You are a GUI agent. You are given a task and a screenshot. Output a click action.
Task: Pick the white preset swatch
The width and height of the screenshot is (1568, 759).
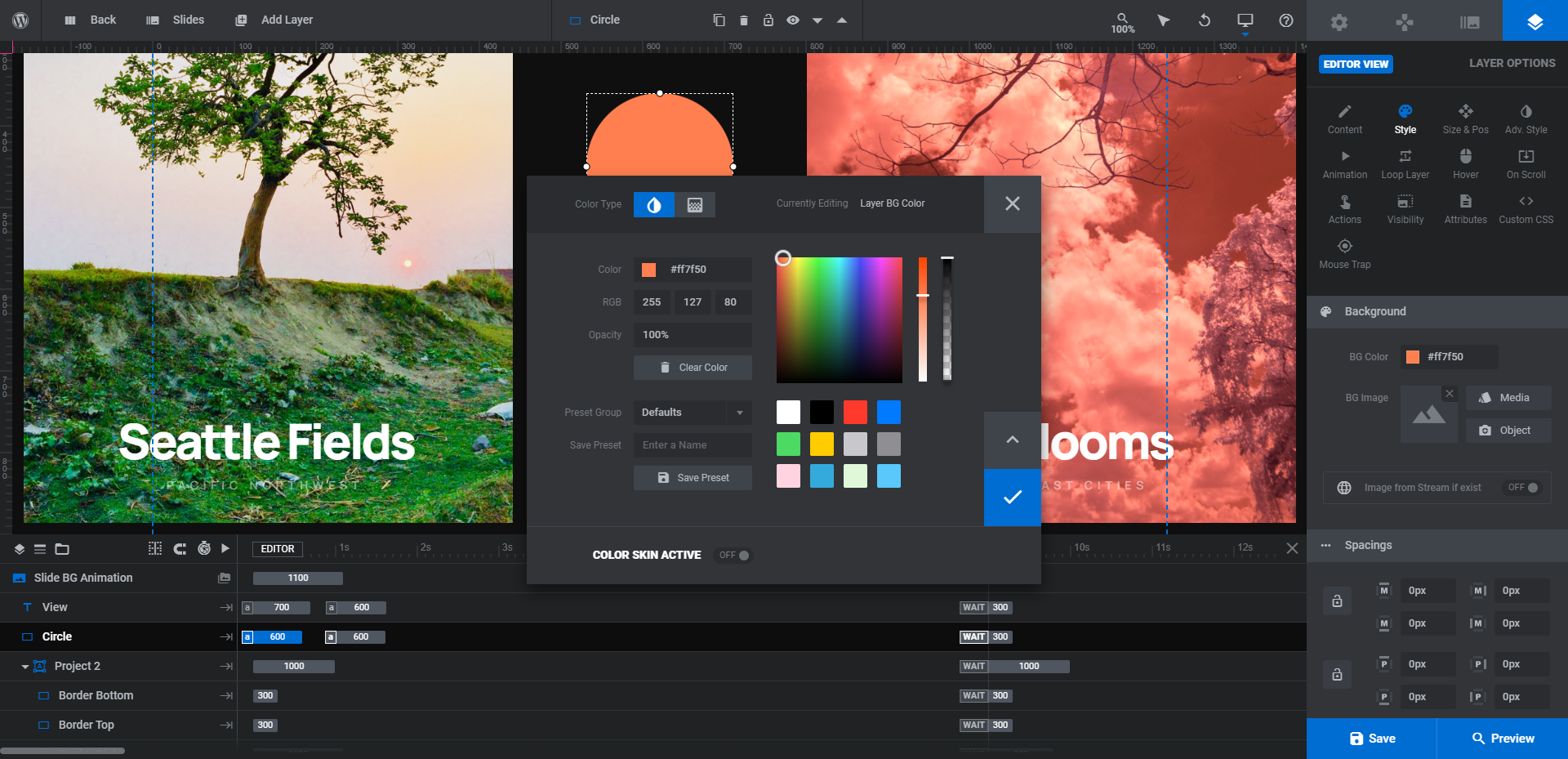[x=788, y=412]
